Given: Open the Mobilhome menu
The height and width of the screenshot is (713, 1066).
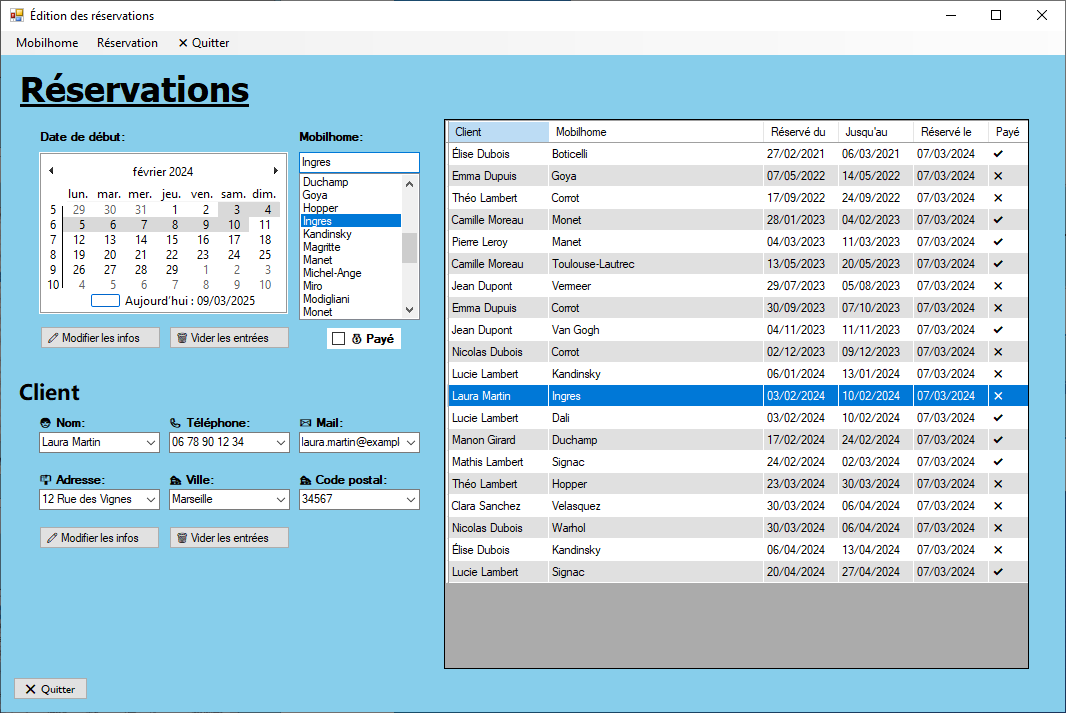Looking at the screenshot, I should pyautogui.click(x=47, y=43).
